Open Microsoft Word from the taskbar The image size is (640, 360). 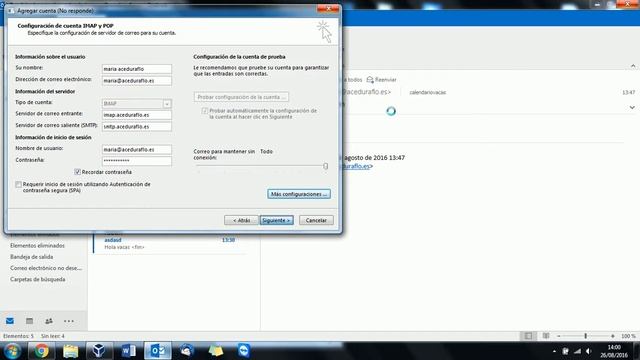click(128, 351)
